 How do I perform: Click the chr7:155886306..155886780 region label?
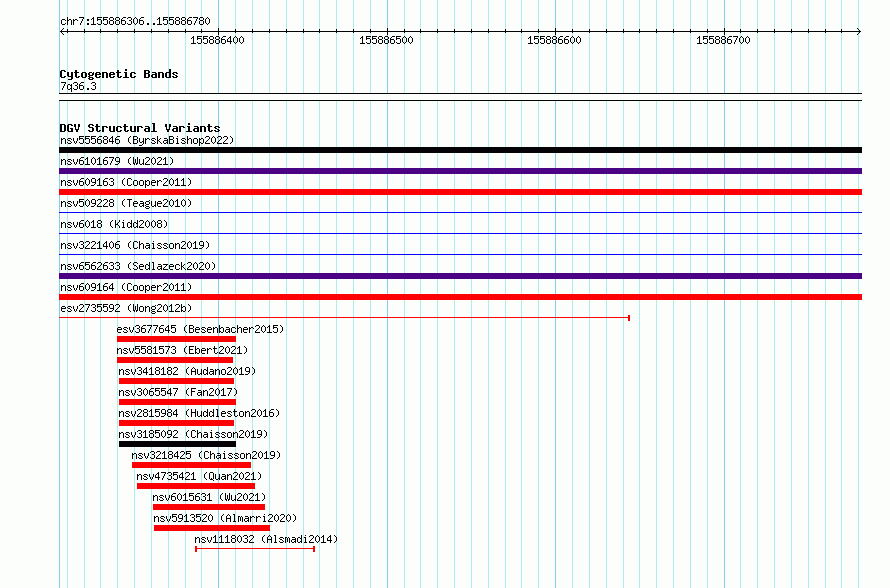point(135,21)
